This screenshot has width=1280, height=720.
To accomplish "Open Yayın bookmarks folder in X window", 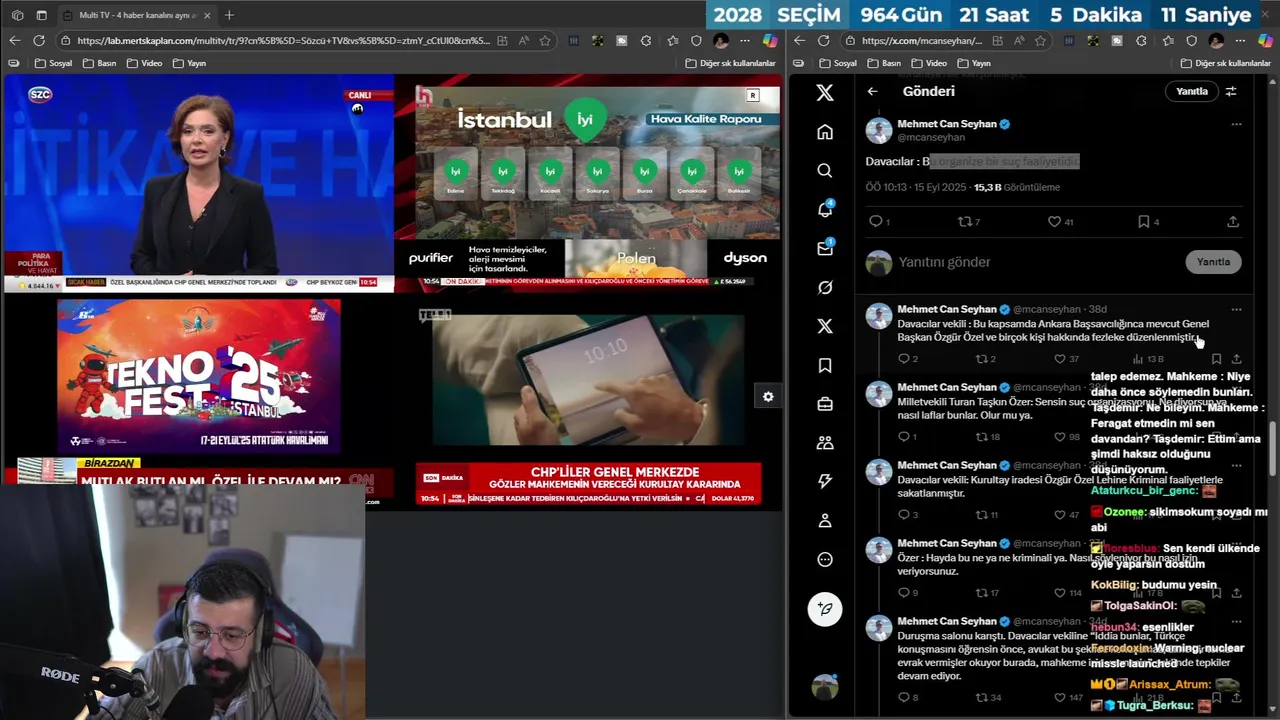I will click(974, 63).
